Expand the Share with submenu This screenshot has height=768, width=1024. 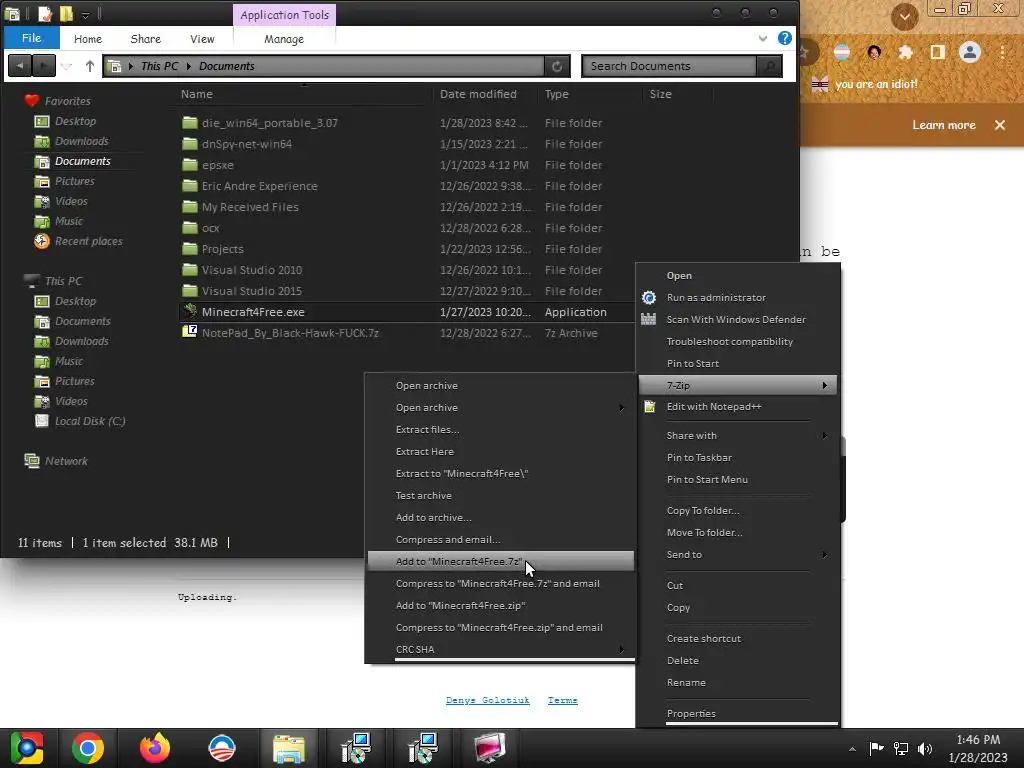[x=825, y=436]
